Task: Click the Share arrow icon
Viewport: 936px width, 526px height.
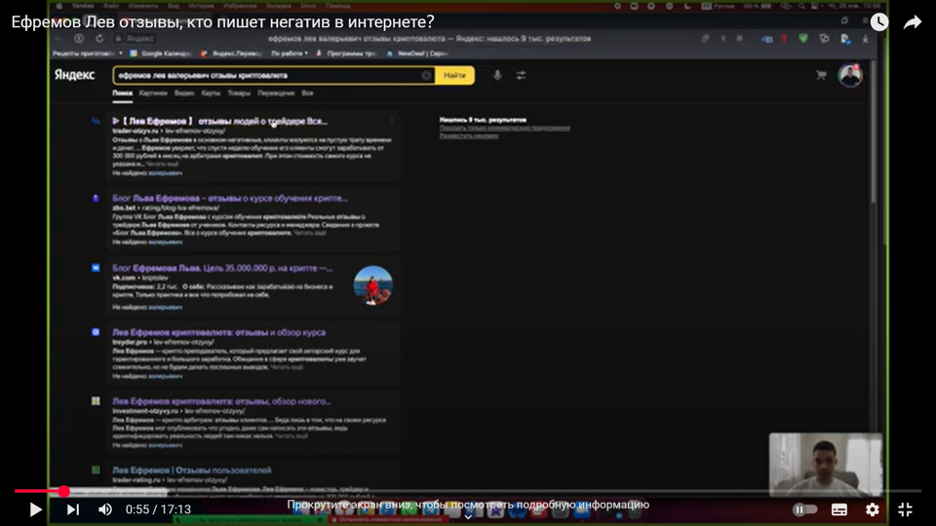Action: 912,23
